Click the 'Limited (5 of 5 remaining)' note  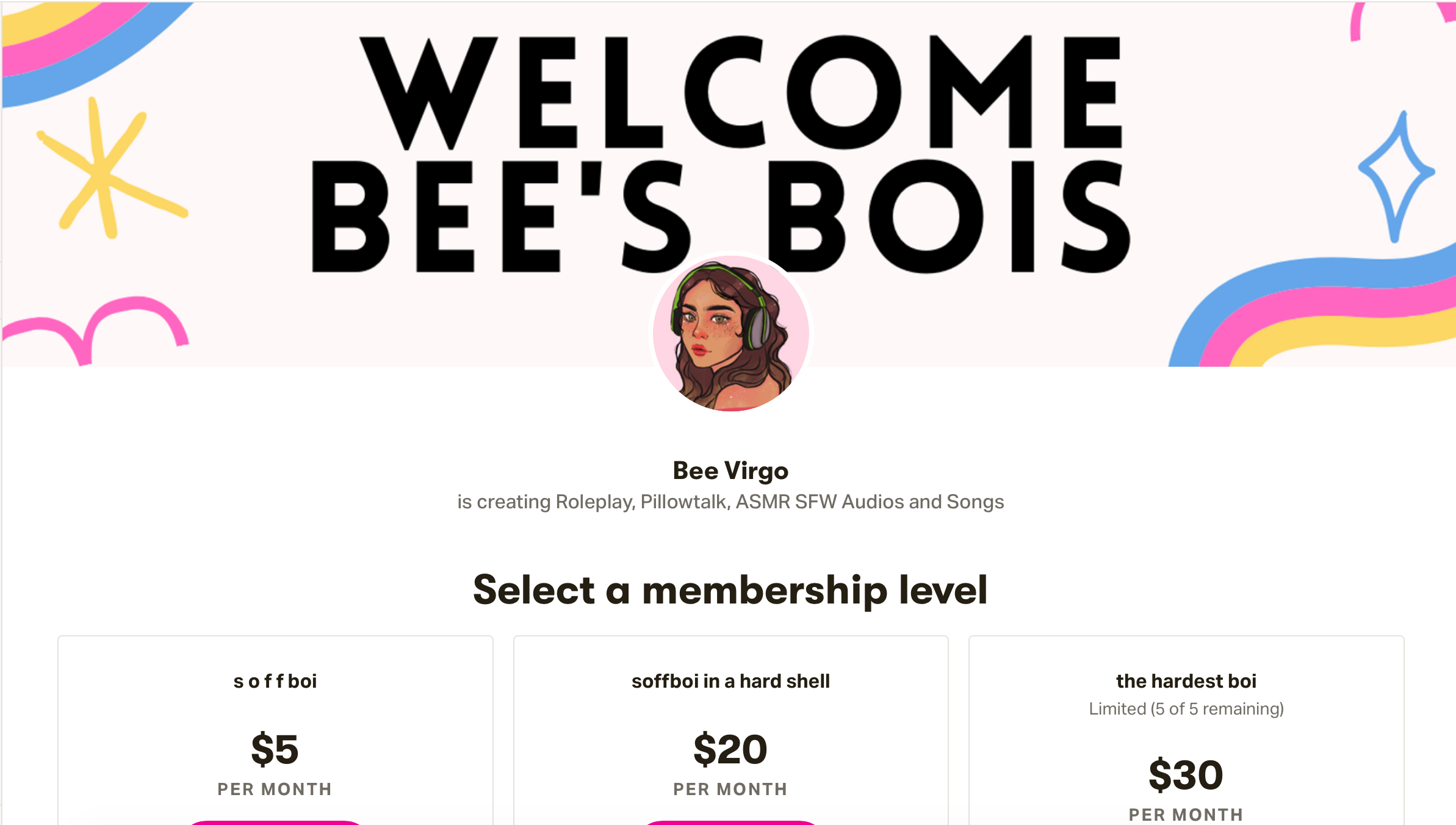(x=1186, y=708)
